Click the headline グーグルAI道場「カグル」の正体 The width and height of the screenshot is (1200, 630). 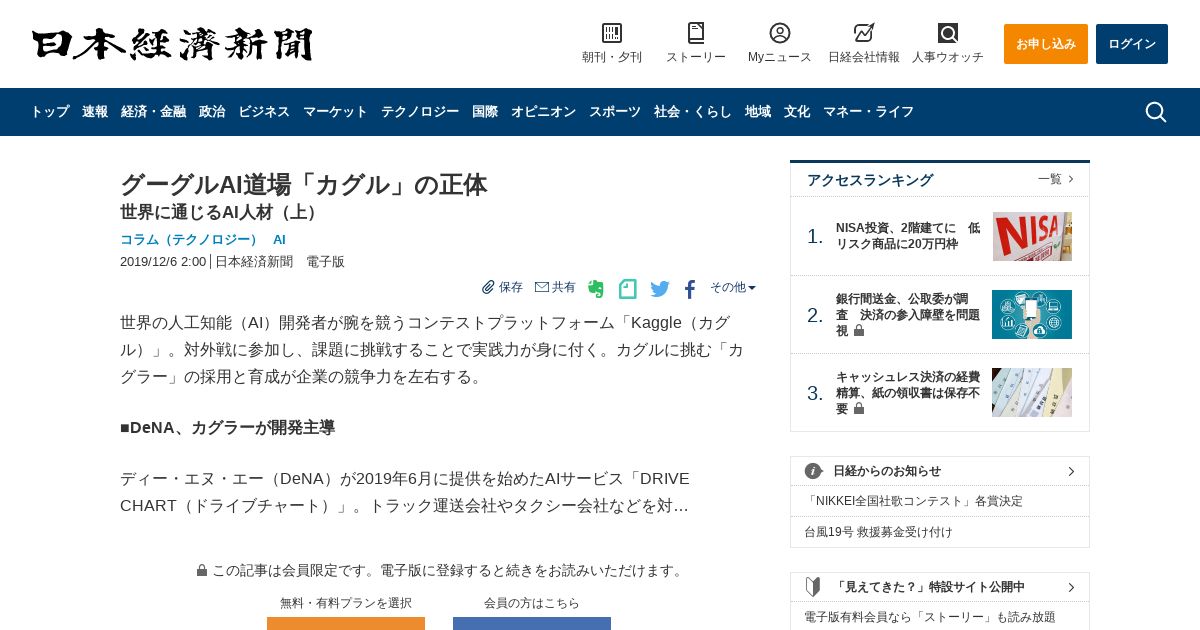point(304,185)
